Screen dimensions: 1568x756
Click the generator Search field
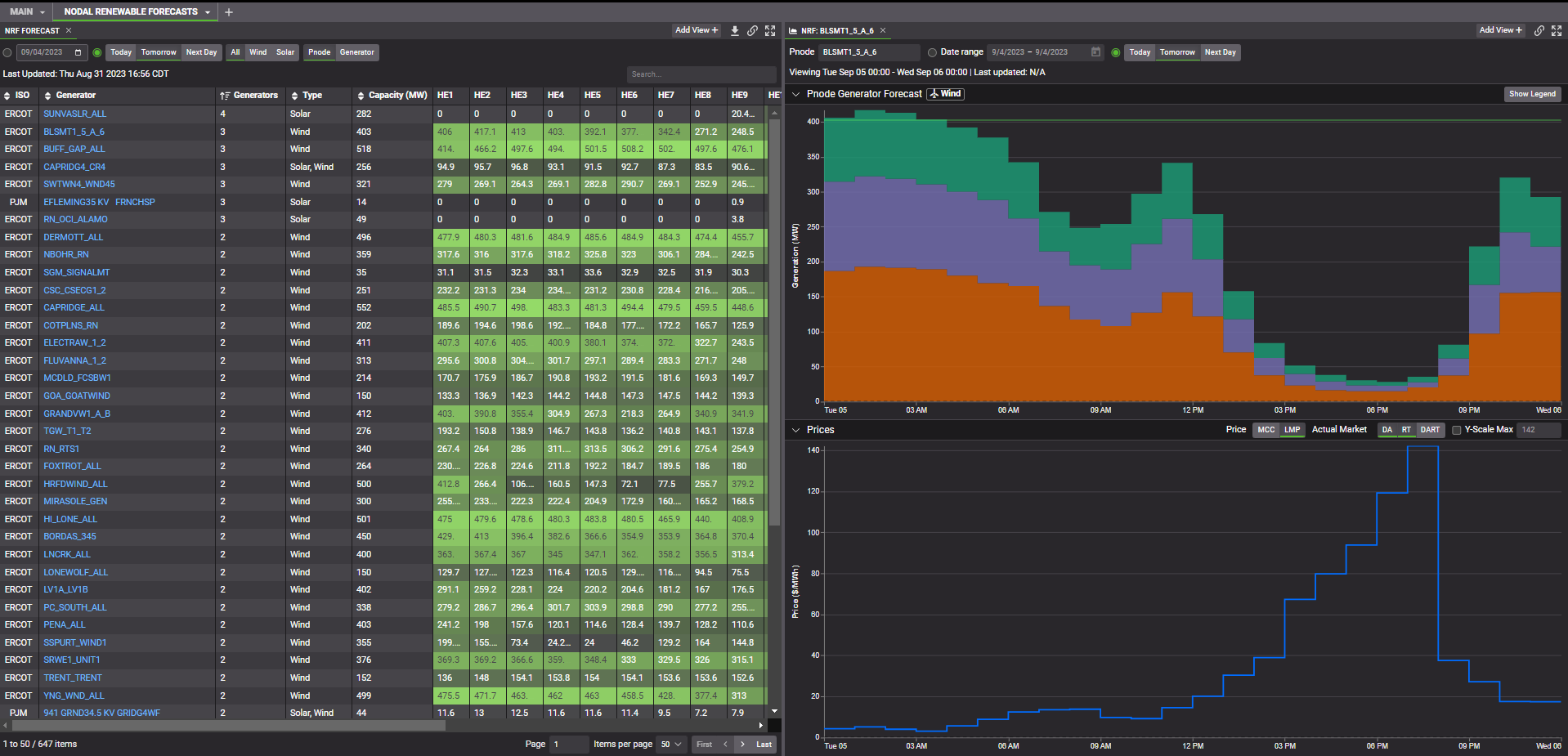(701, 74)
